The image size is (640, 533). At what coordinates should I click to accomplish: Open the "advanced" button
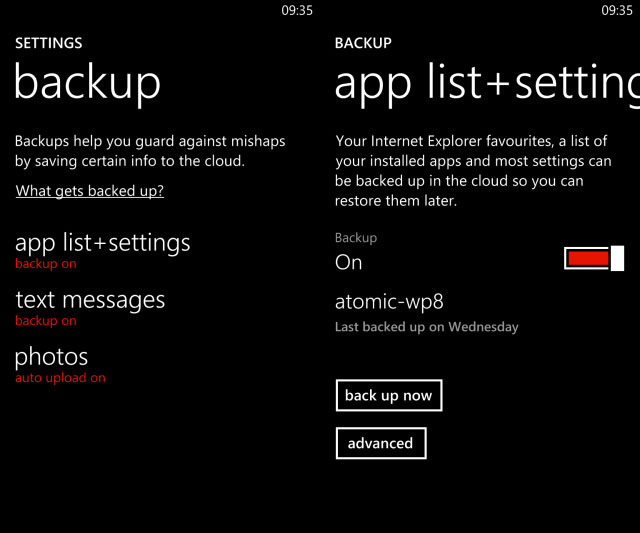[381, 443]
